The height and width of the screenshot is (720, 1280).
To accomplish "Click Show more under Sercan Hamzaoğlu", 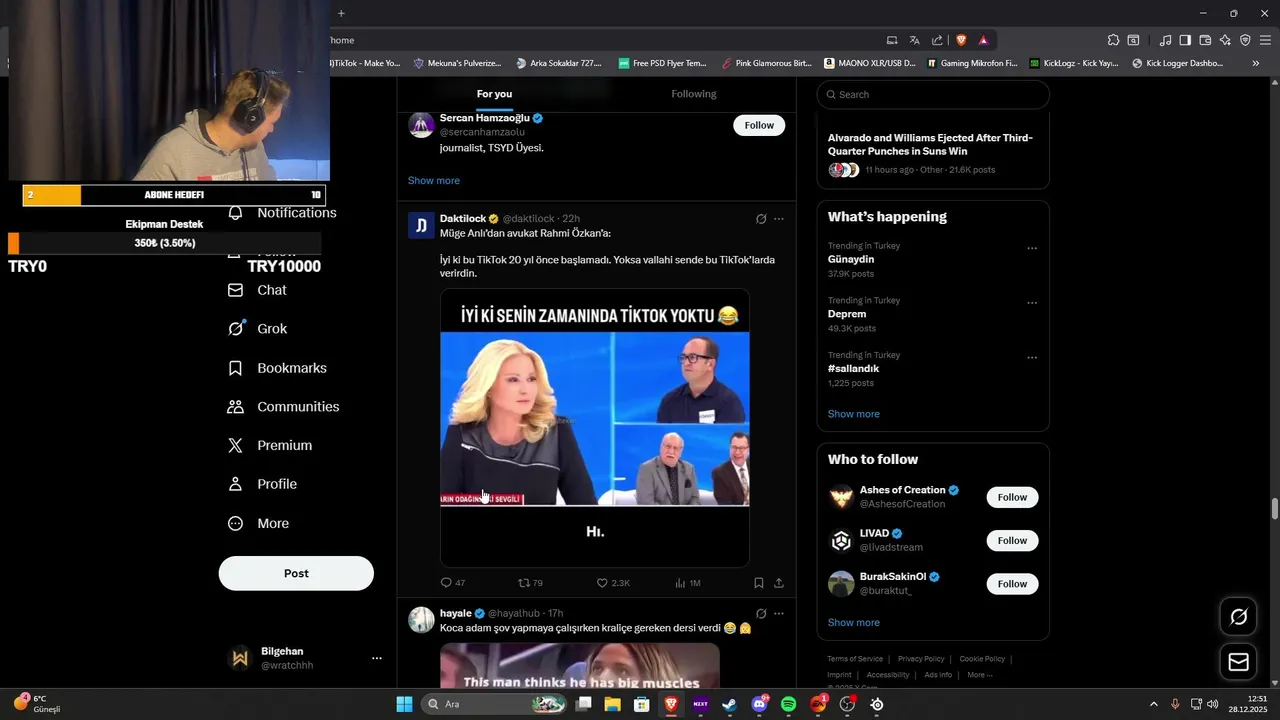I will (434, 181).
